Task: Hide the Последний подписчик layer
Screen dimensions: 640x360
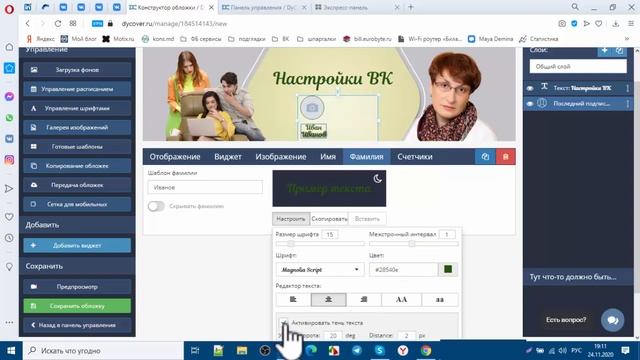Action: (530, 104)
